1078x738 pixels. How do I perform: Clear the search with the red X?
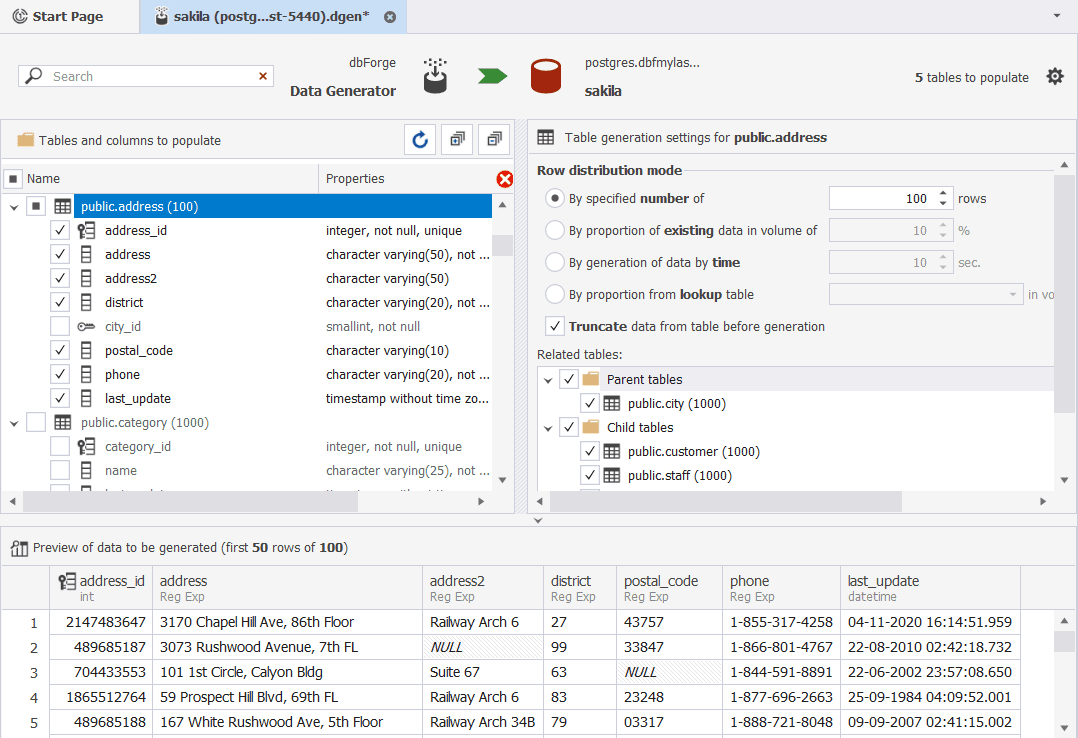pos(263,76)
